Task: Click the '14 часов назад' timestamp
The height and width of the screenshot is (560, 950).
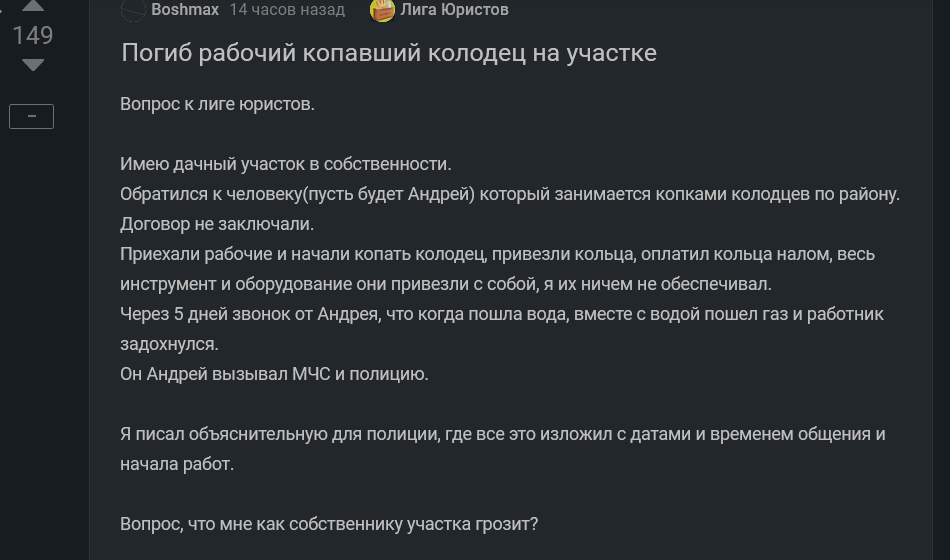Action: (287, 10)
